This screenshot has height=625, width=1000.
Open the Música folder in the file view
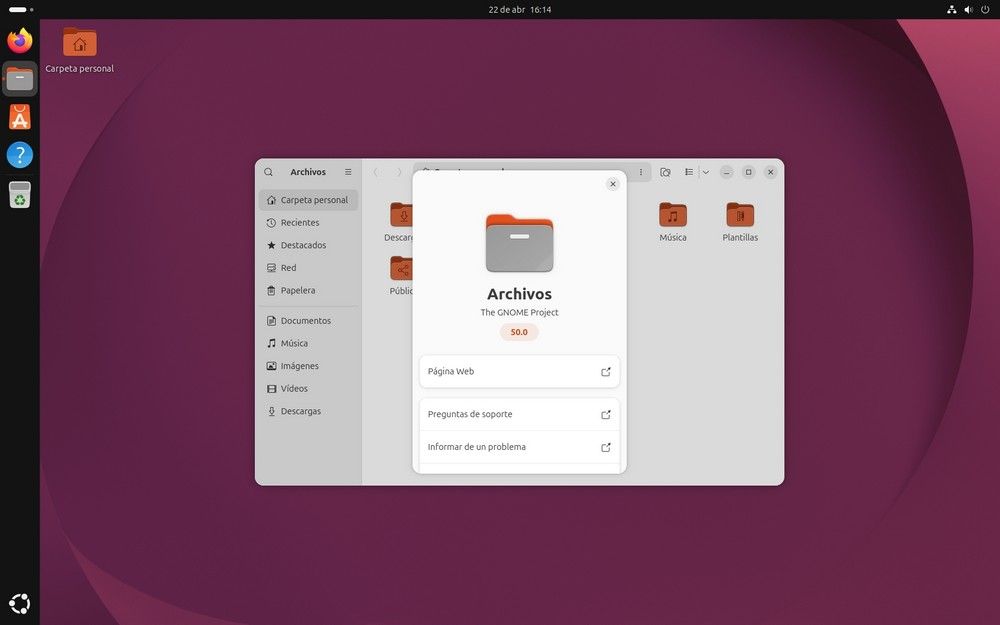(673, 222)
